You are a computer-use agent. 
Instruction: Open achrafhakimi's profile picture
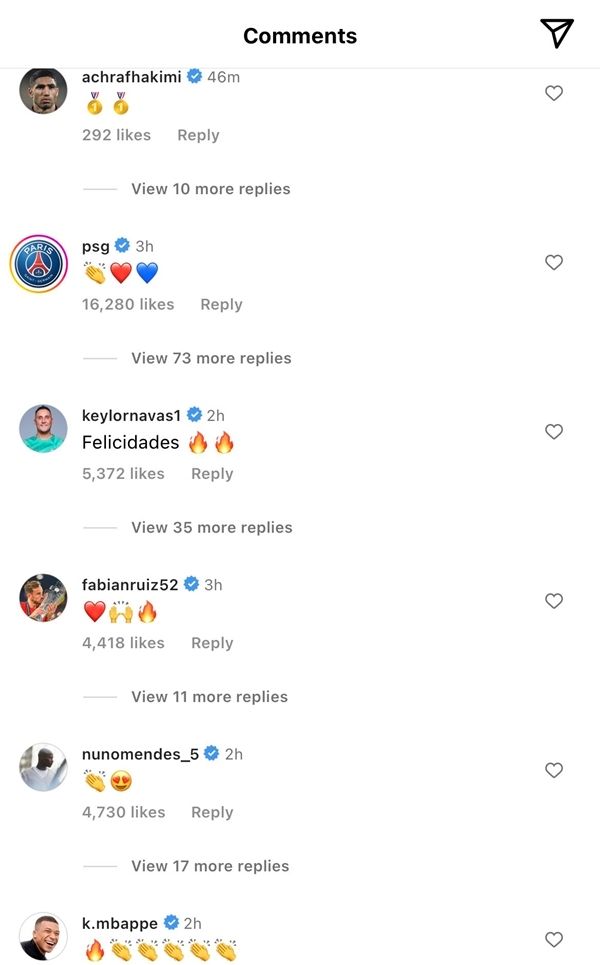click(x=43, y=91)
